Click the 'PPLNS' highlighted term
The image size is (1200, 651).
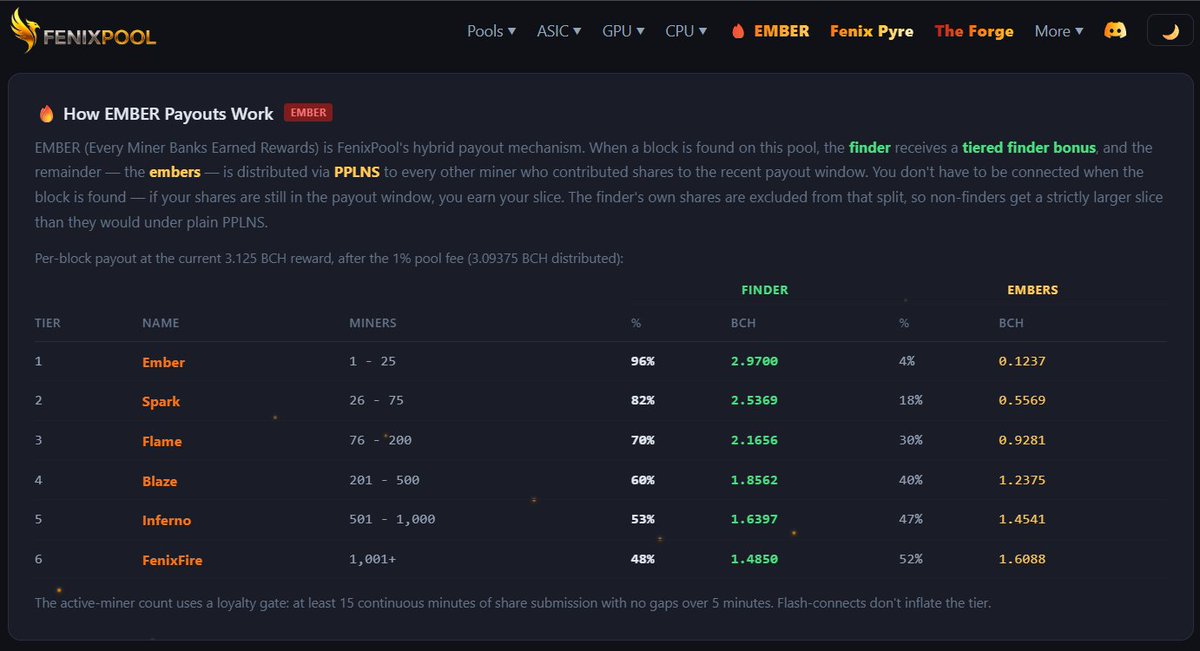pos(357,172)
